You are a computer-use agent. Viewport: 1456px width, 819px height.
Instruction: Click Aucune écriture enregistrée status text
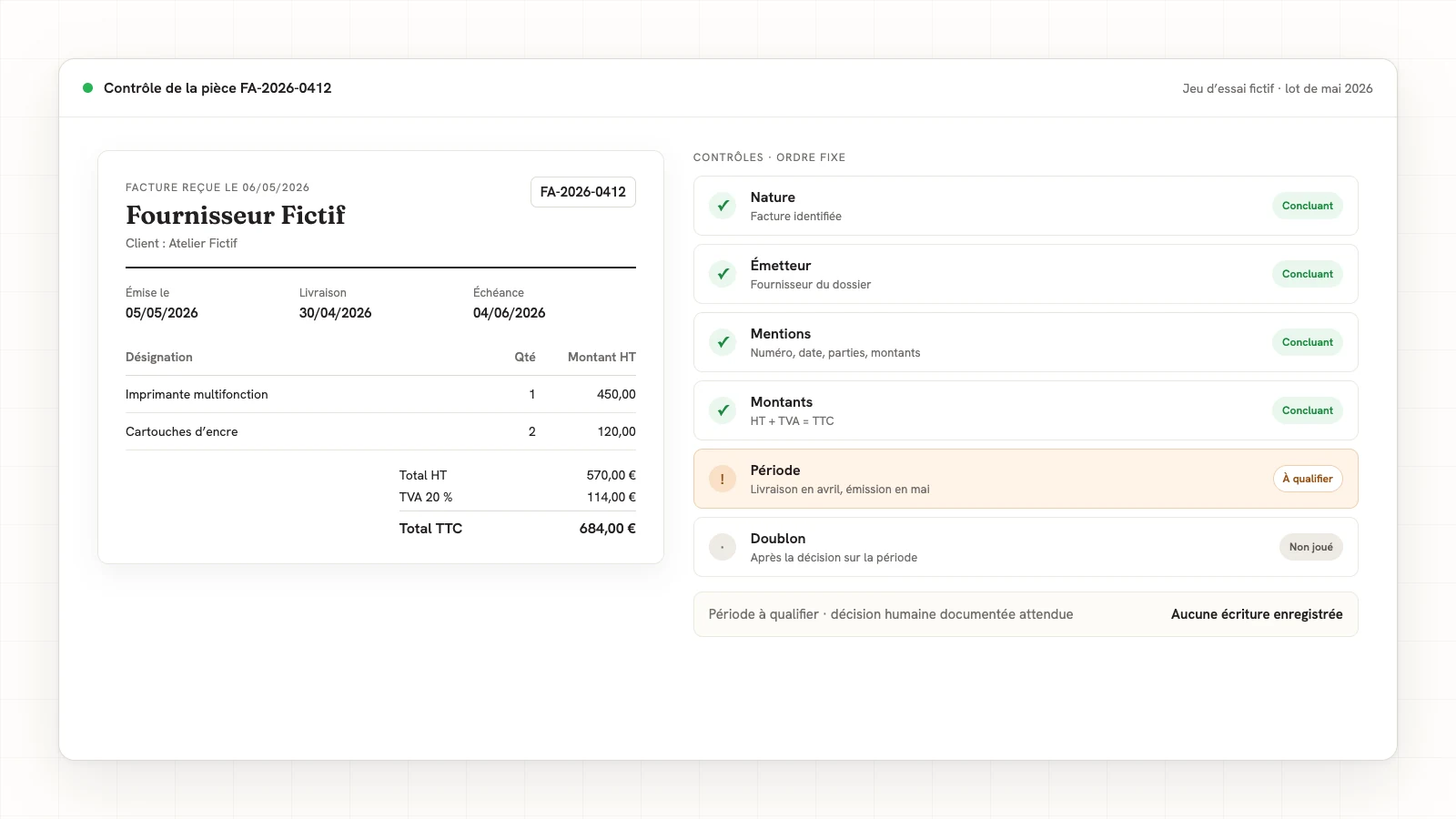1257,614
